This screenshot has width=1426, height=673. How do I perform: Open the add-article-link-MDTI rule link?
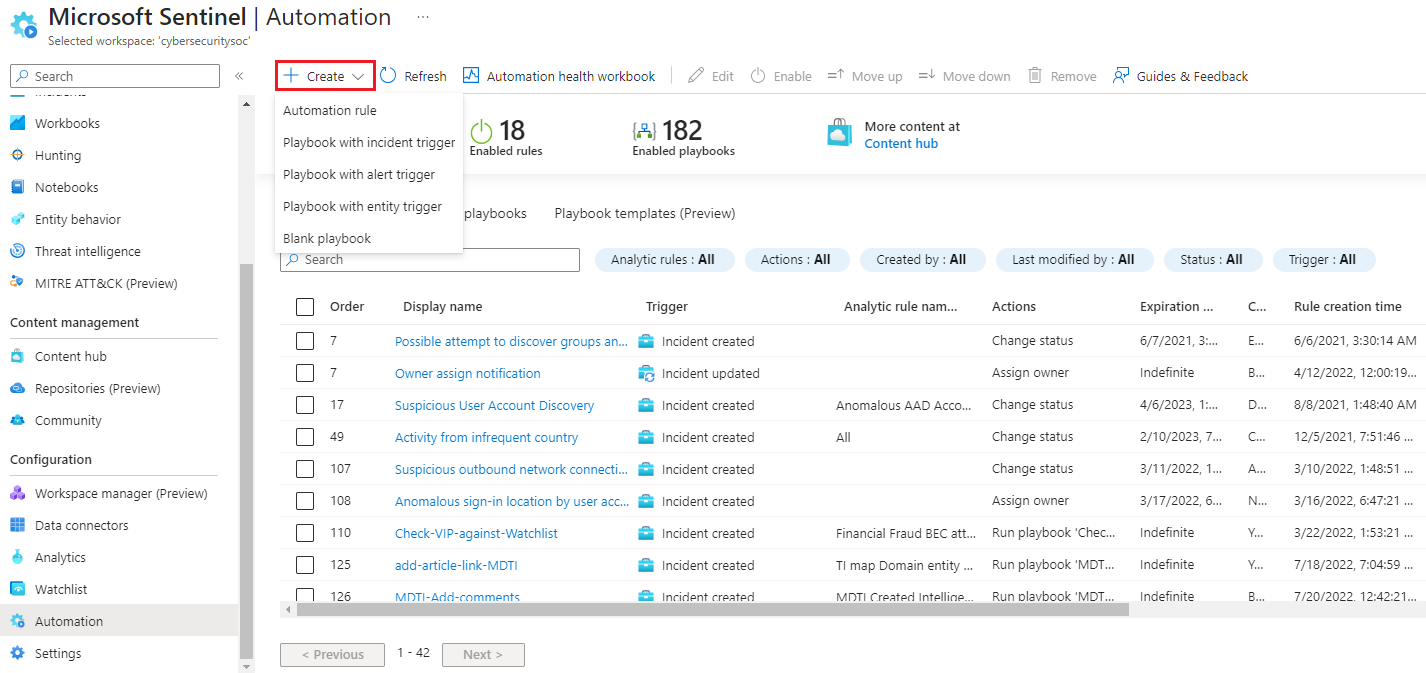[456, 565]
